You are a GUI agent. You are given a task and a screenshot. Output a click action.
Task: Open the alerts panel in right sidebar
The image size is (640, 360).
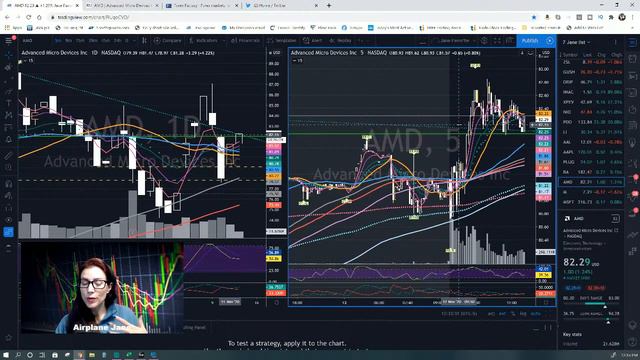pos(632,59)
